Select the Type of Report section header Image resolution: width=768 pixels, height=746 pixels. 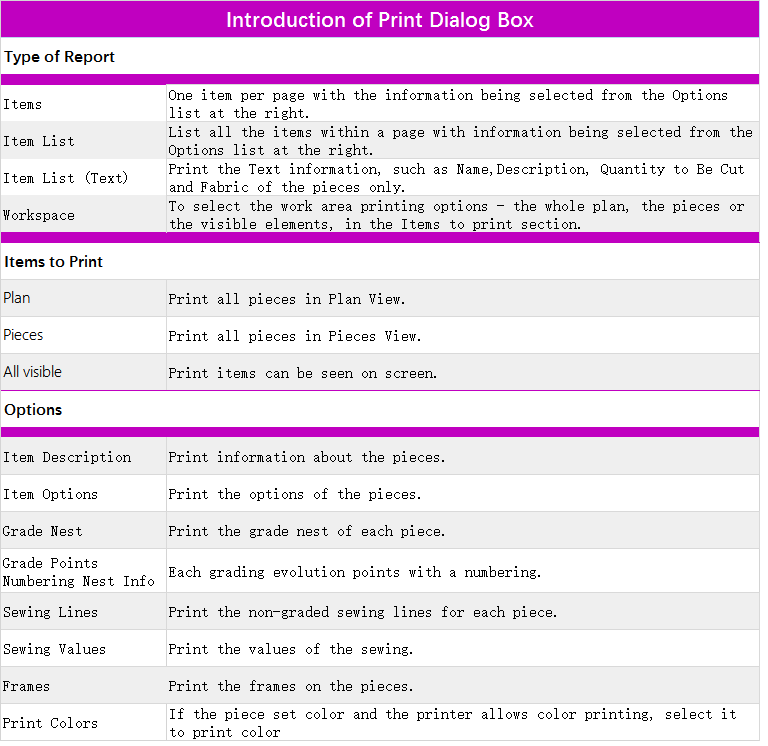point(59,57)
